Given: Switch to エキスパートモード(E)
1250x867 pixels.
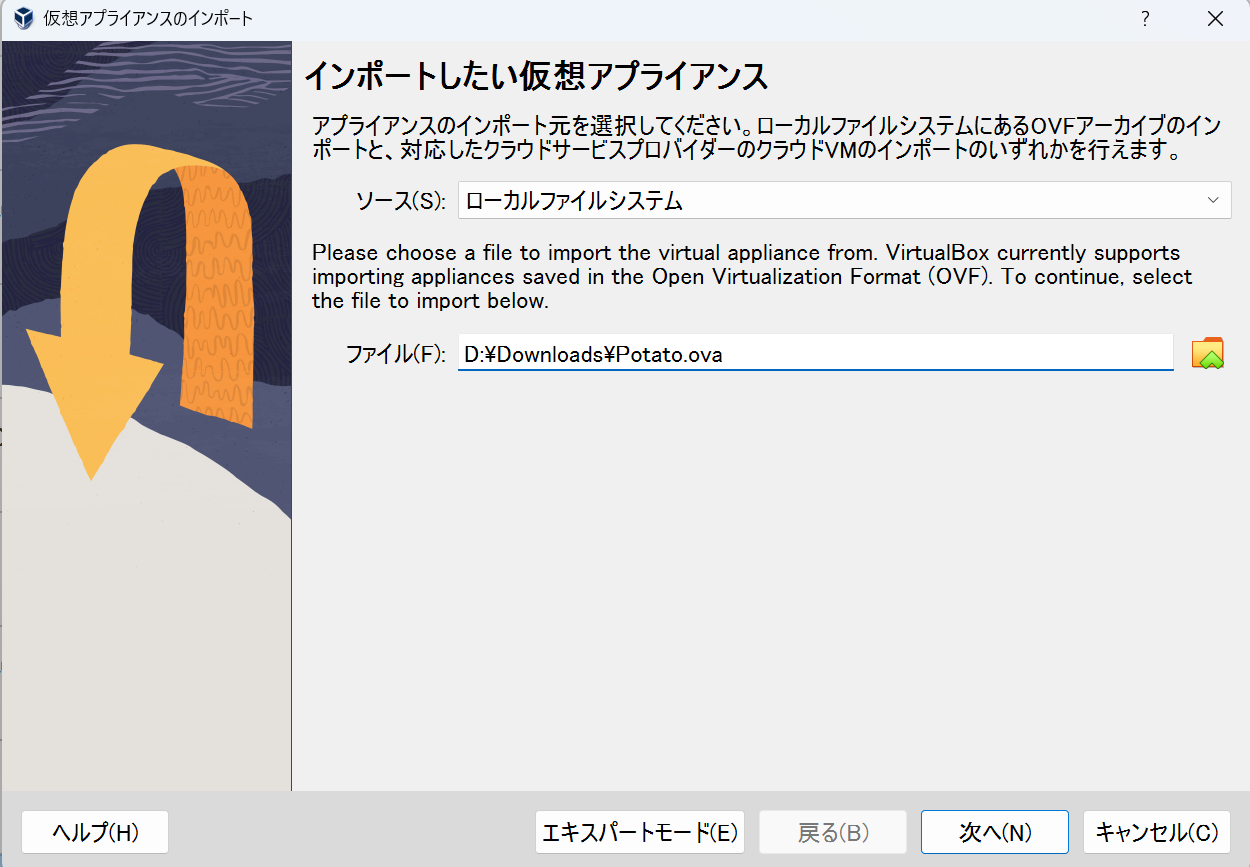Looking at the screenshot, I should pos(640,832).
